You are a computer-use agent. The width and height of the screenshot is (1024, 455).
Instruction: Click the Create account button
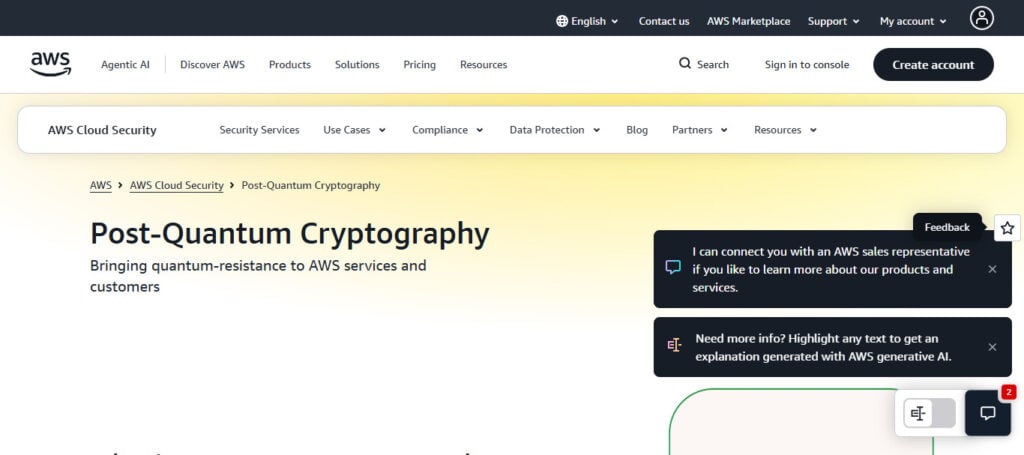(933, 65)
